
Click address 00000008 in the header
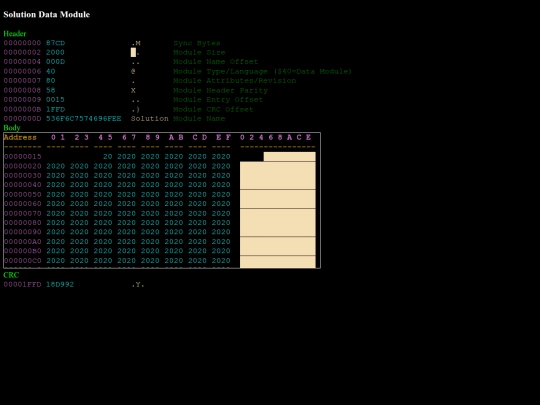(x=22, y=90)
